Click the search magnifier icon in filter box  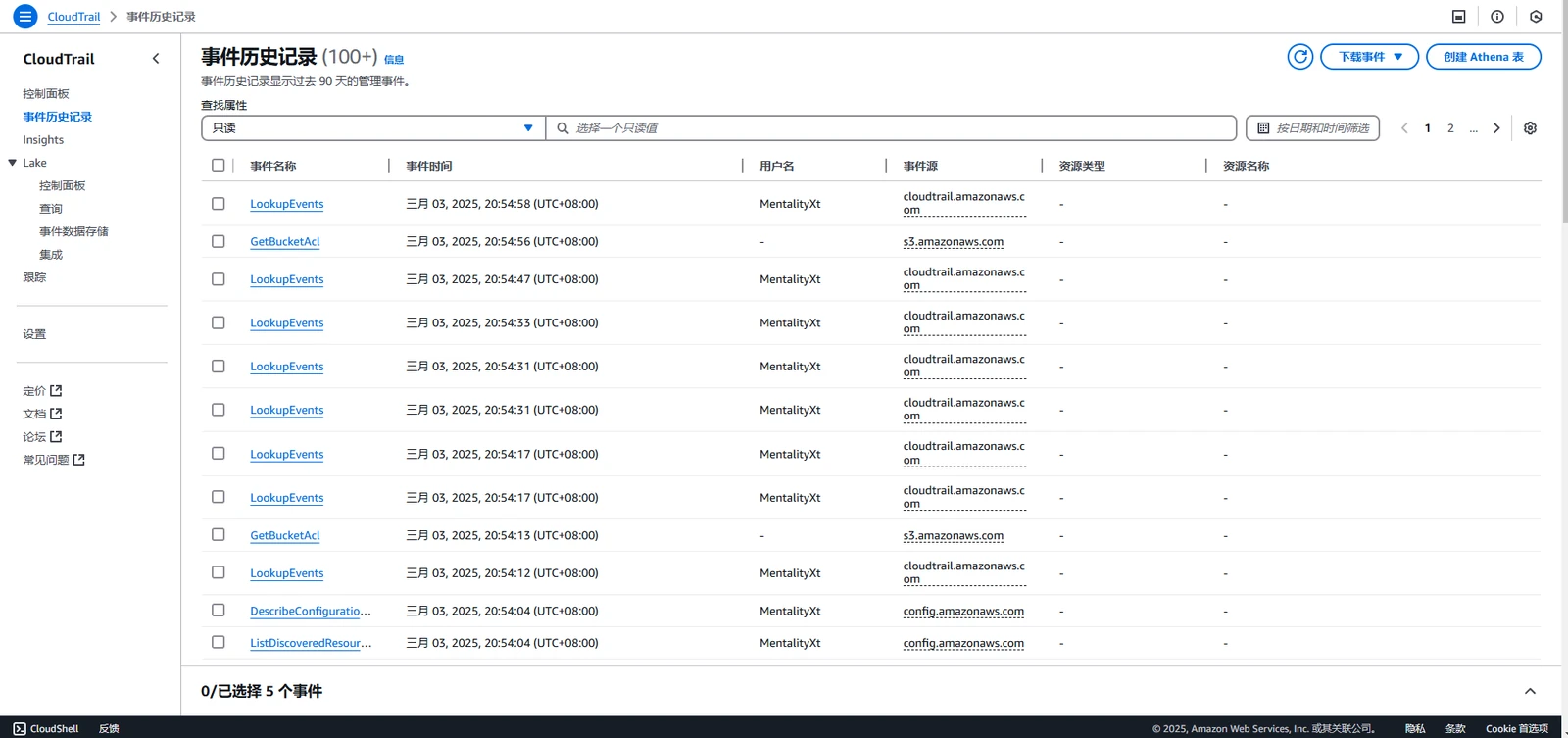(563, 128)
